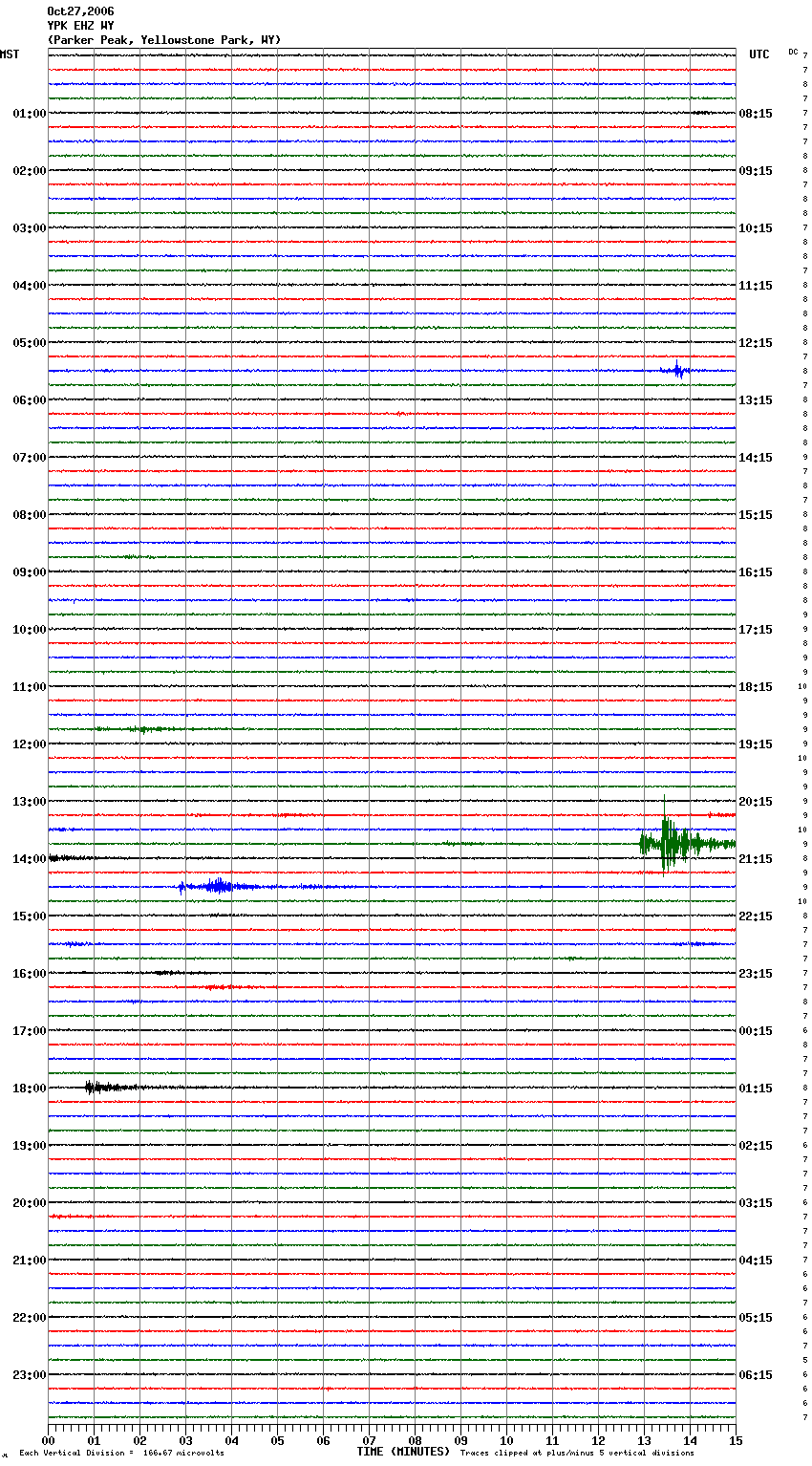Click the blue waveform burst near minute 04

[218, 887]
